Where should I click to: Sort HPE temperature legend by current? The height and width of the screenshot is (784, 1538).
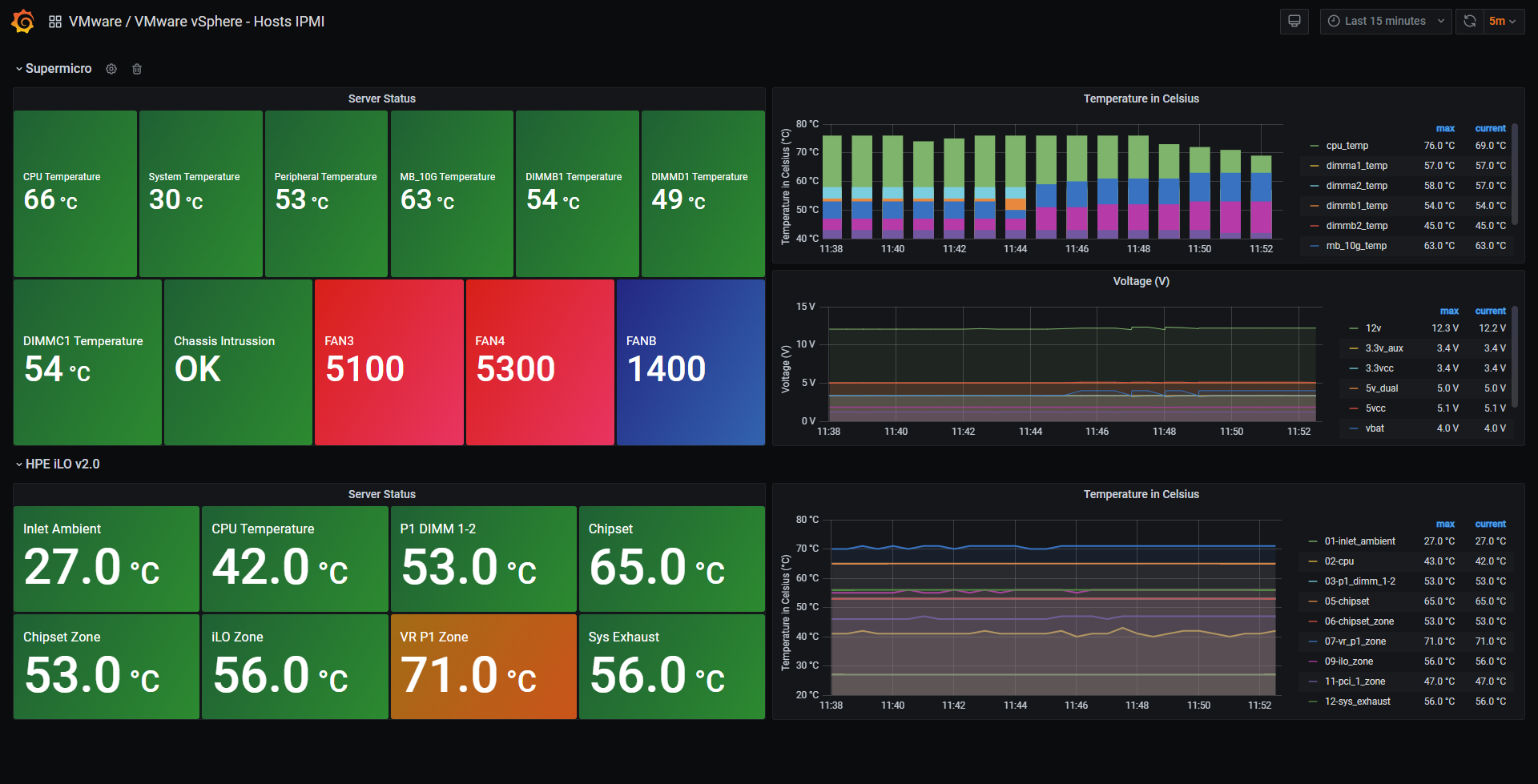1490,524
